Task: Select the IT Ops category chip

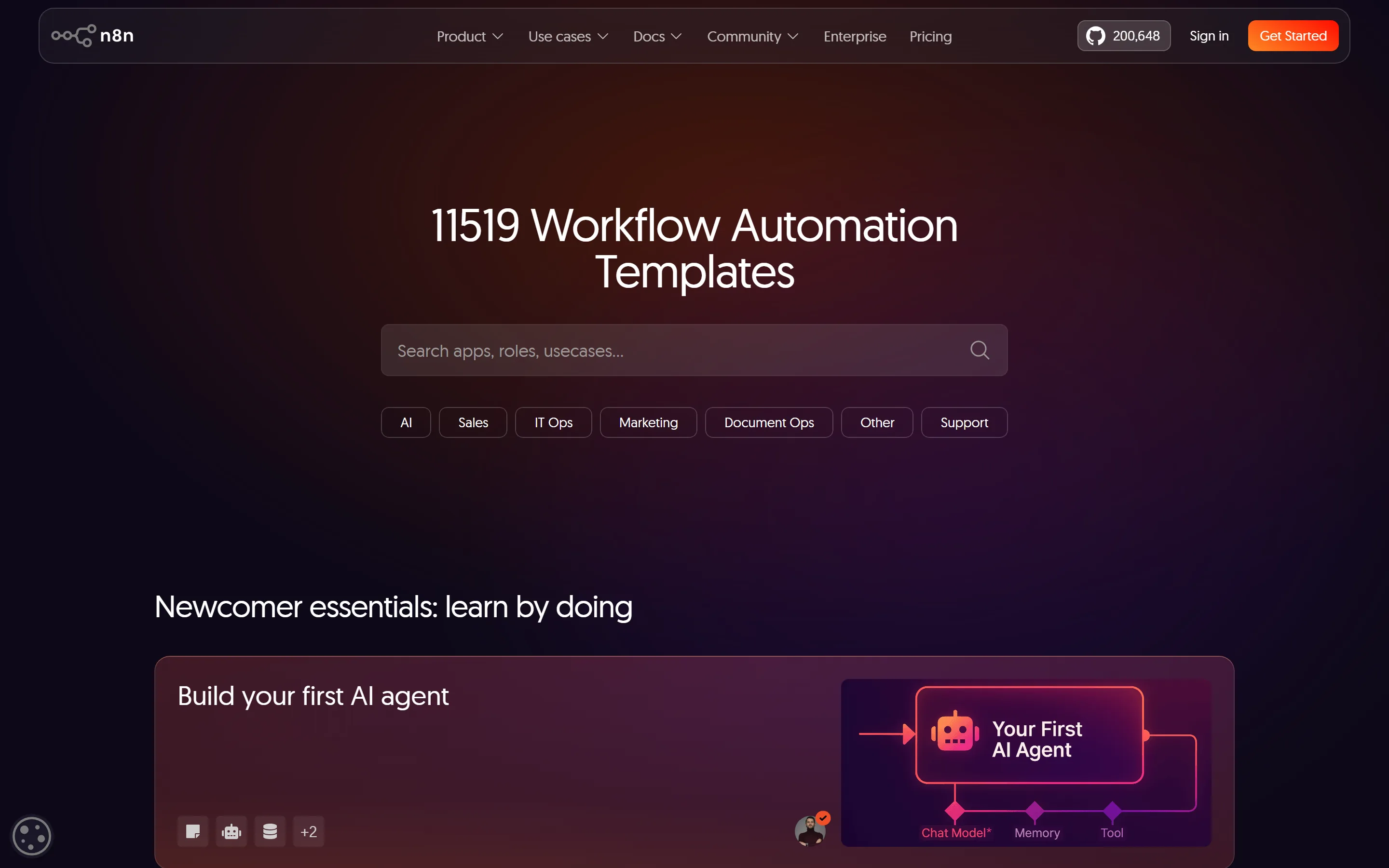Action: point(553,422)
